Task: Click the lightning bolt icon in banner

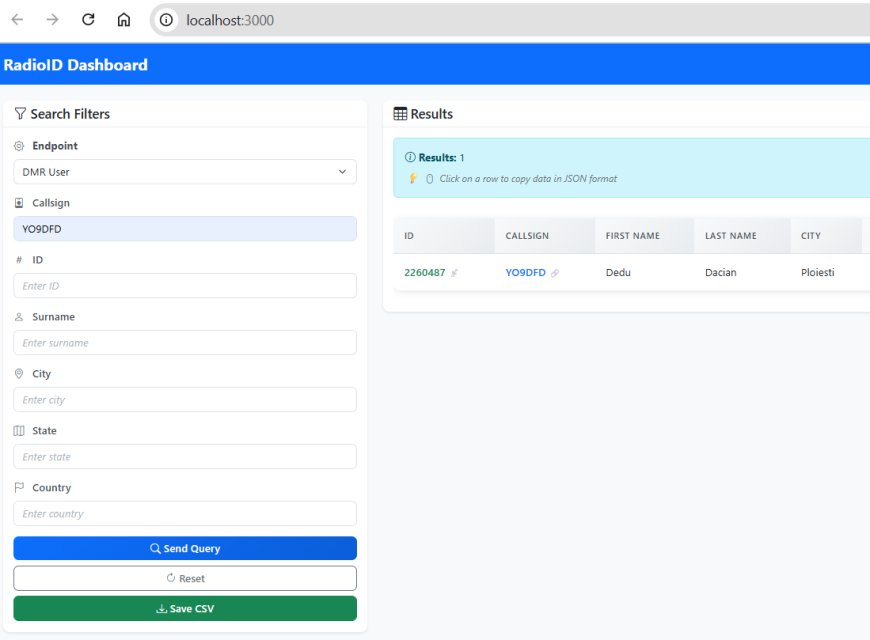Action: [413, 179]
